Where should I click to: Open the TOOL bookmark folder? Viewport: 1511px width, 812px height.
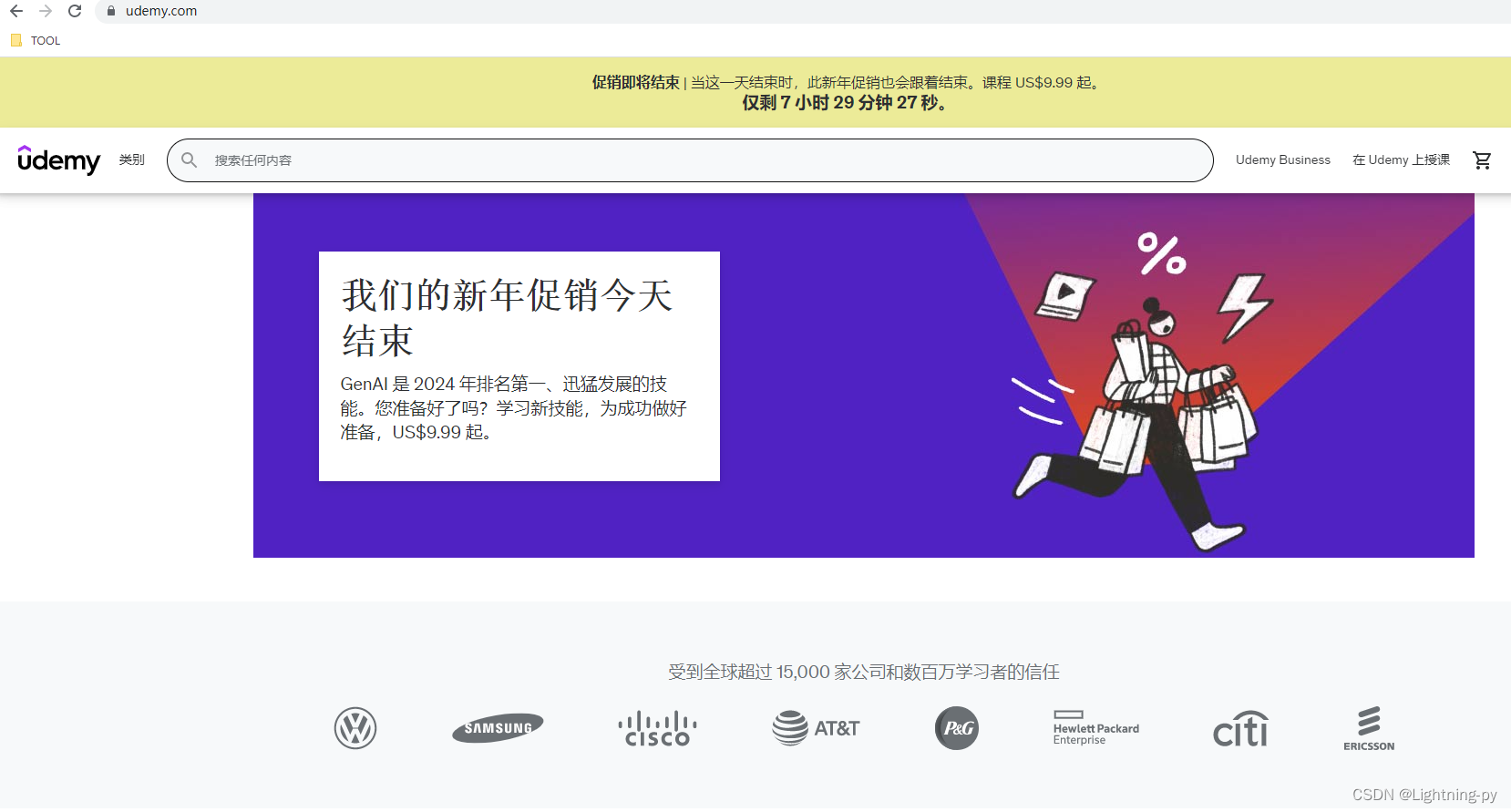[x=36, y=40]
